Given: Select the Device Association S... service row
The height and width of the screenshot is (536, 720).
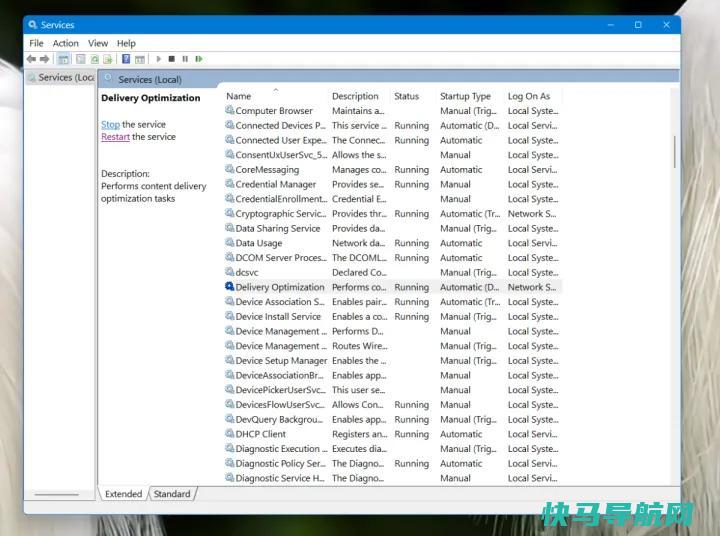Looking at the screenshot, I should (x=393, y=302).
